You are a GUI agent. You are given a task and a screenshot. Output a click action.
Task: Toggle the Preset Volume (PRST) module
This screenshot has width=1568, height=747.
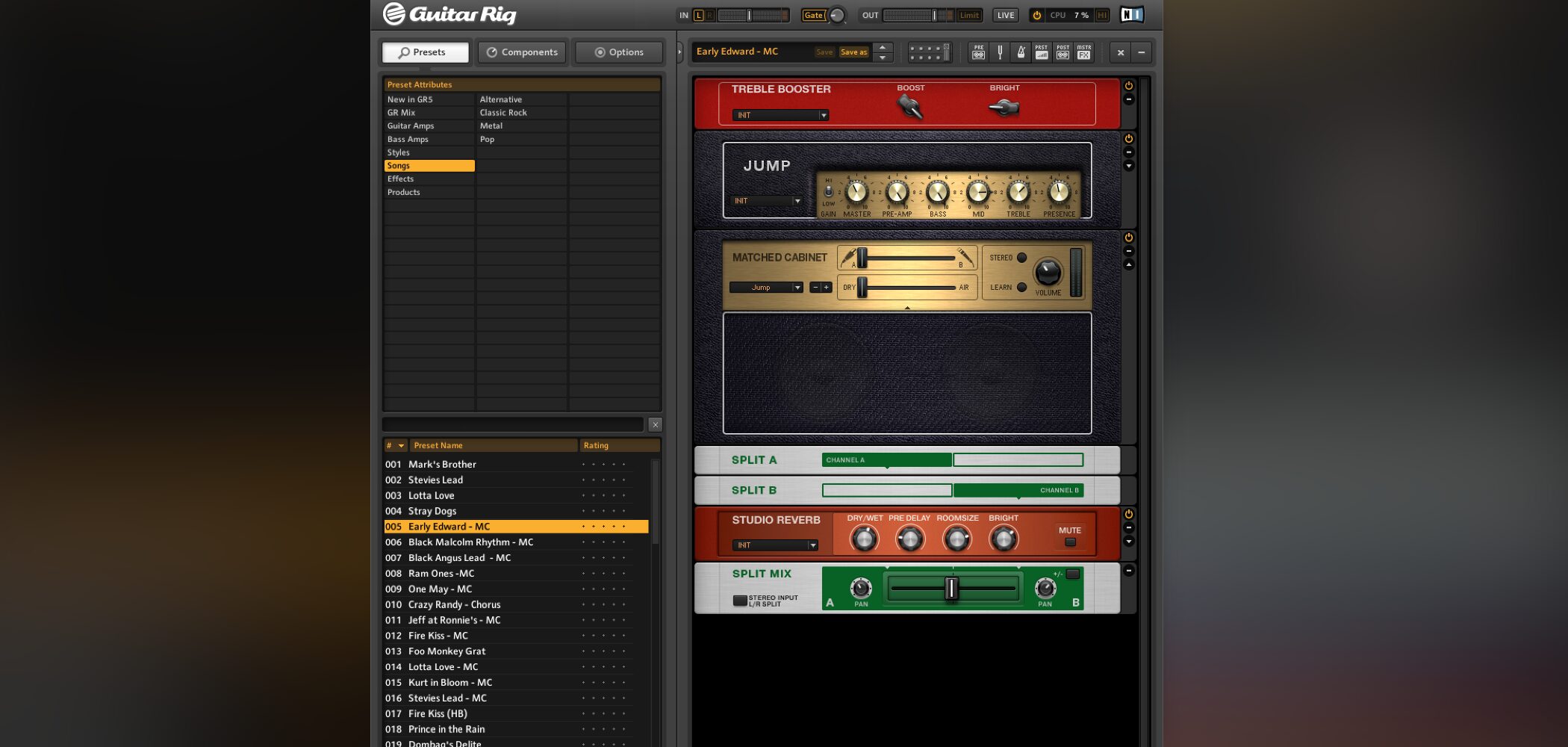point(1042,52)
